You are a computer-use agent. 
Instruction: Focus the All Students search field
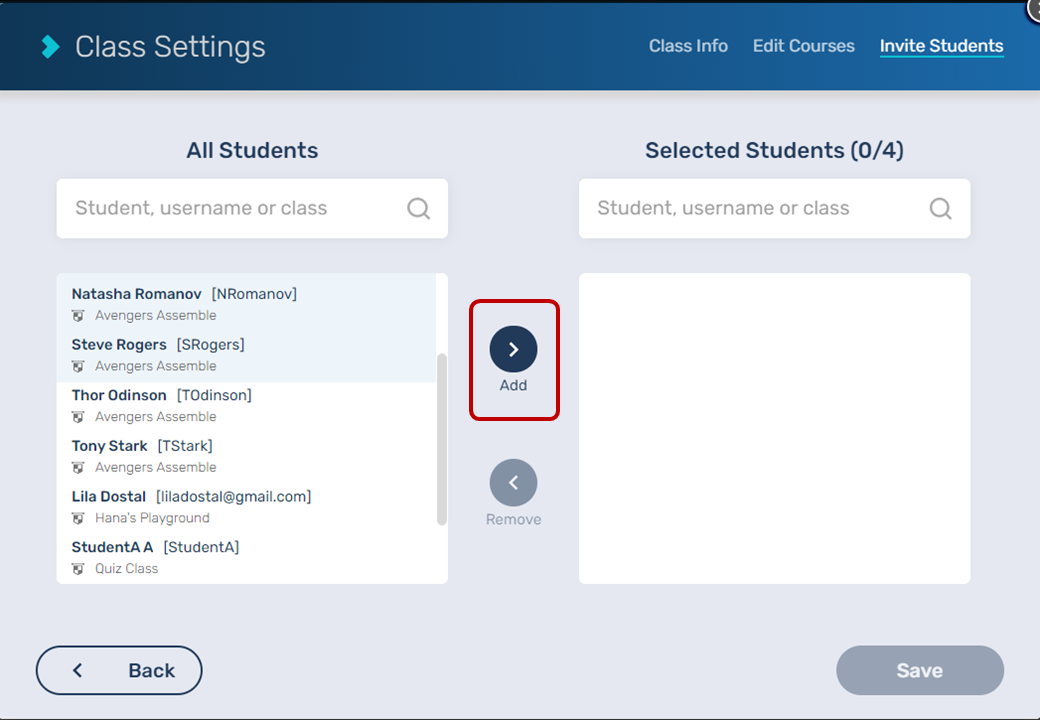[252, 208]
